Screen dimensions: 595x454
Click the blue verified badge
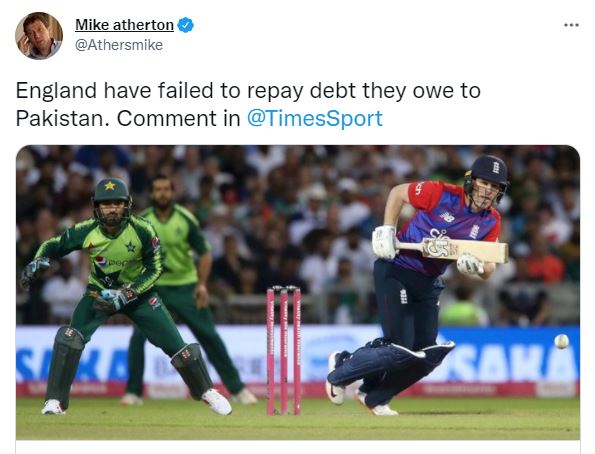(186, 25)
